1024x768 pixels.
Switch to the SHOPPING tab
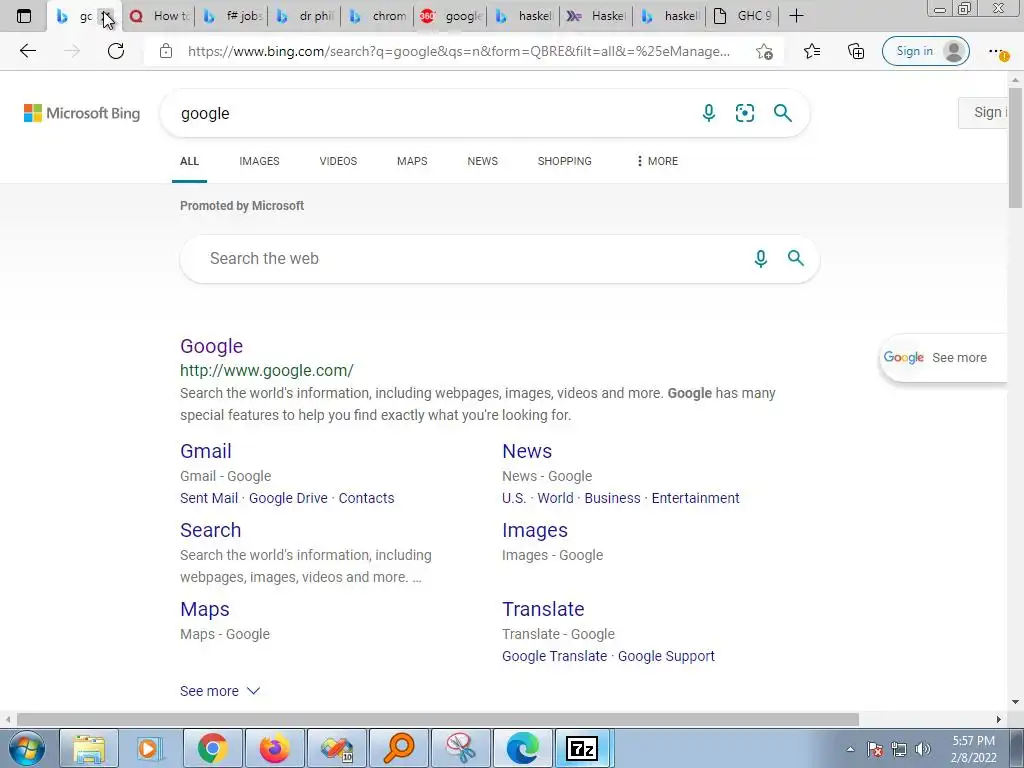[565, 161]
